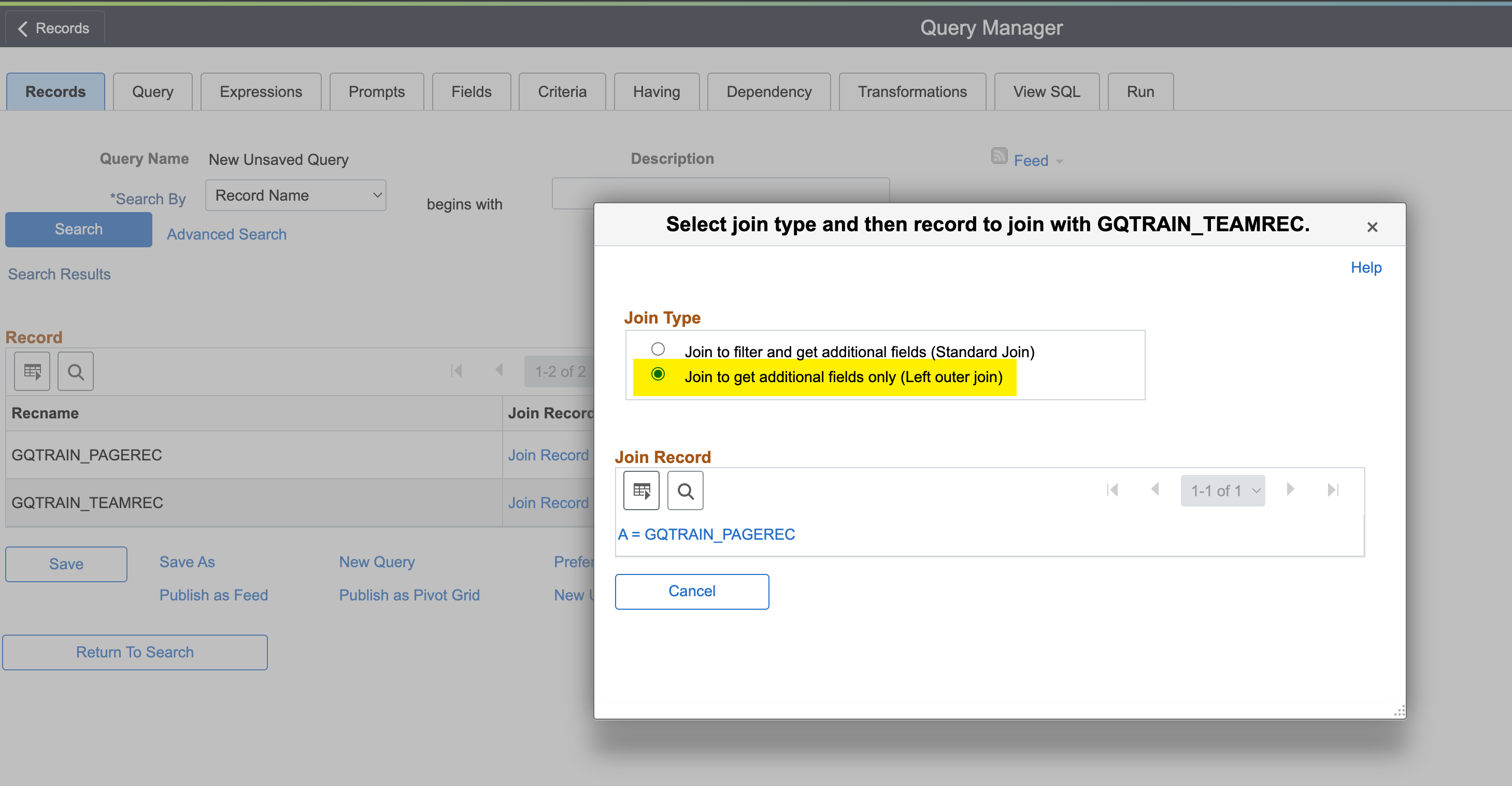
Task: Close the join type dialog
Action: (x=1372, y=227)
